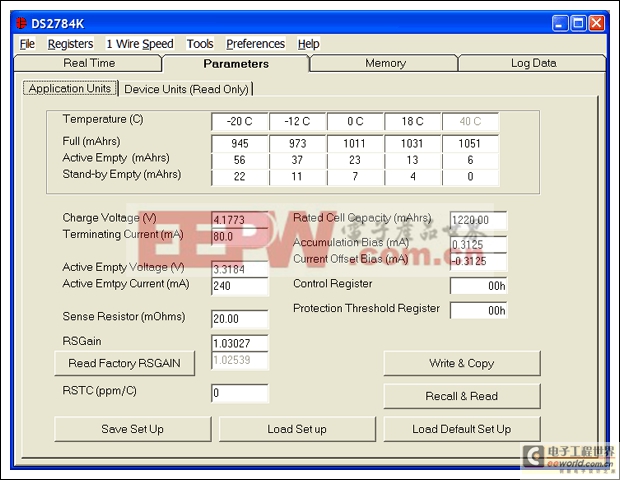Image resolution: width=620 pixels, height=480 pixels.
Task: Switch to the Real Time tab
Action: point(89,63)
